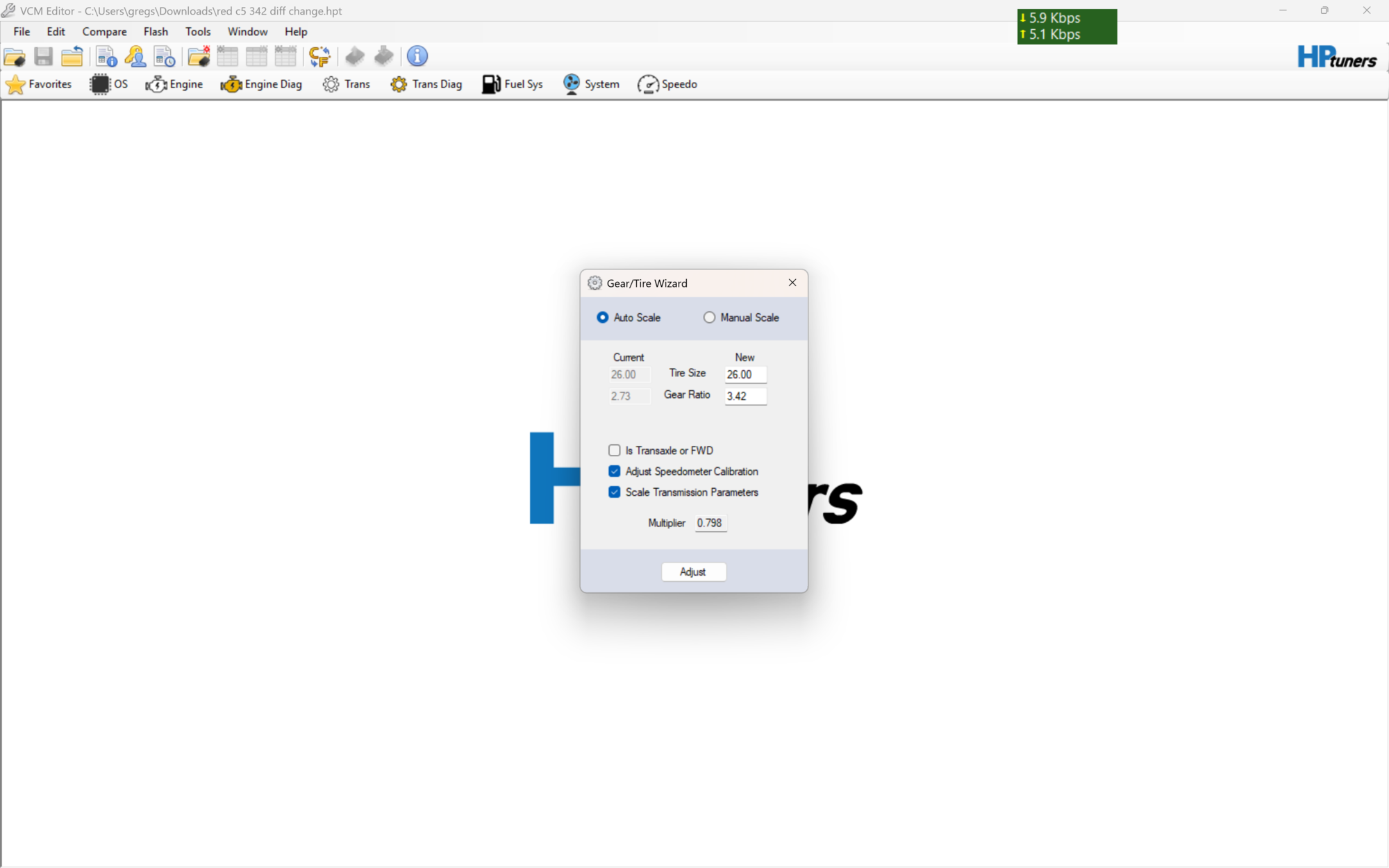Viewport: 1389px width, 868px height.
Task: Open the Engine Diag section
Action: click(261, 84)
